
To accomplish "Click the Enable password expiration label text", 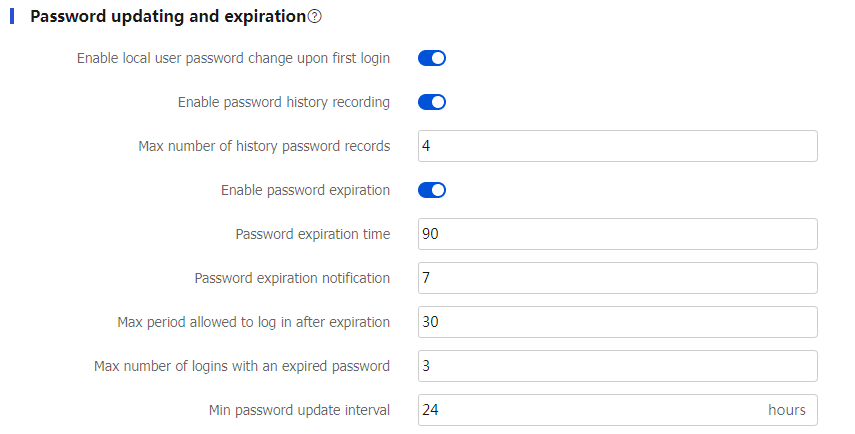I will coord(305,190).
